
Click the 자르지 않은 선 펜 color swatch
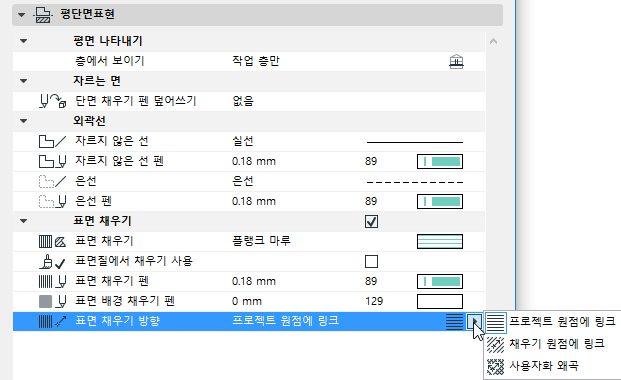pyautogui.click(x=440, y=161)
